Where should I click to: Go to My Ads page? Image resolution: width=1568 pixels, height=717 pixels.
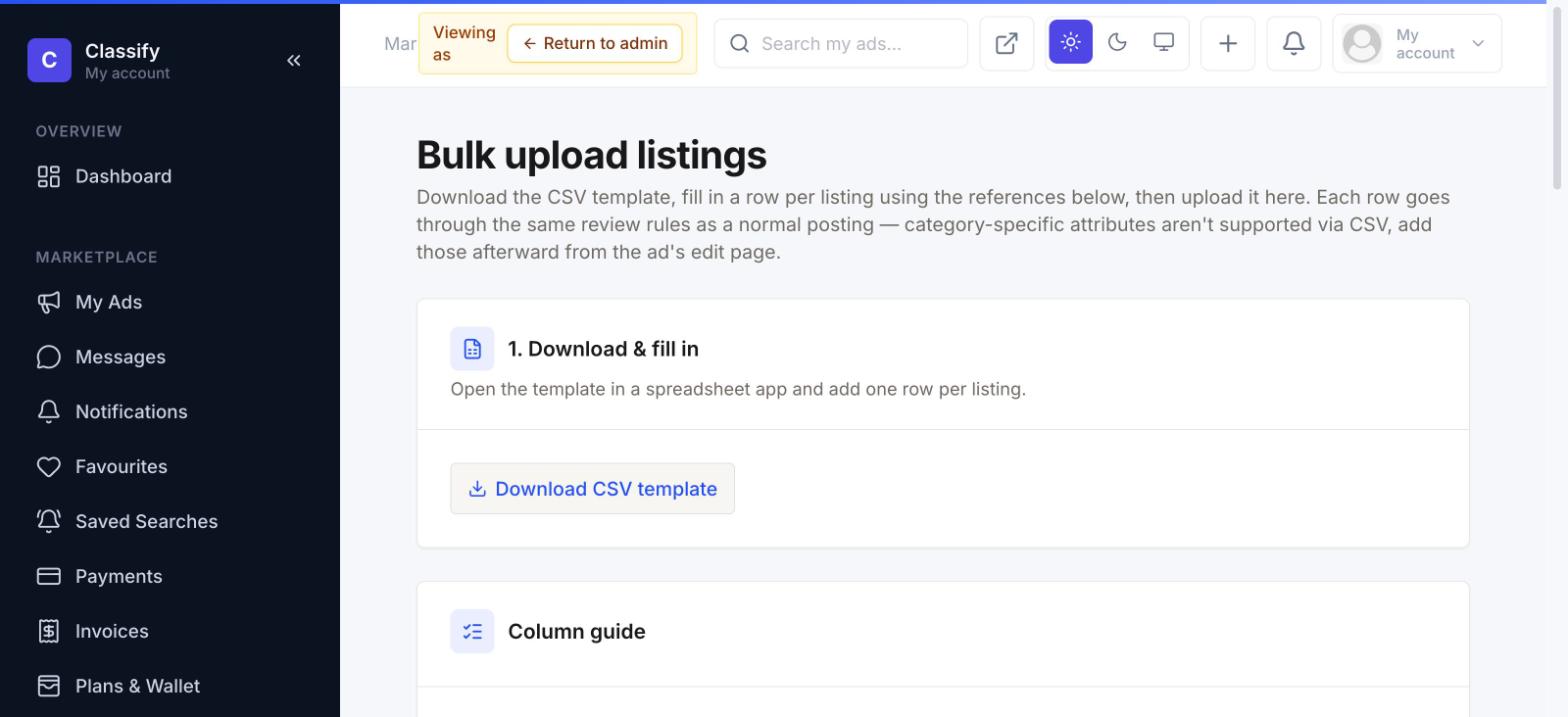tap(170, 302)
